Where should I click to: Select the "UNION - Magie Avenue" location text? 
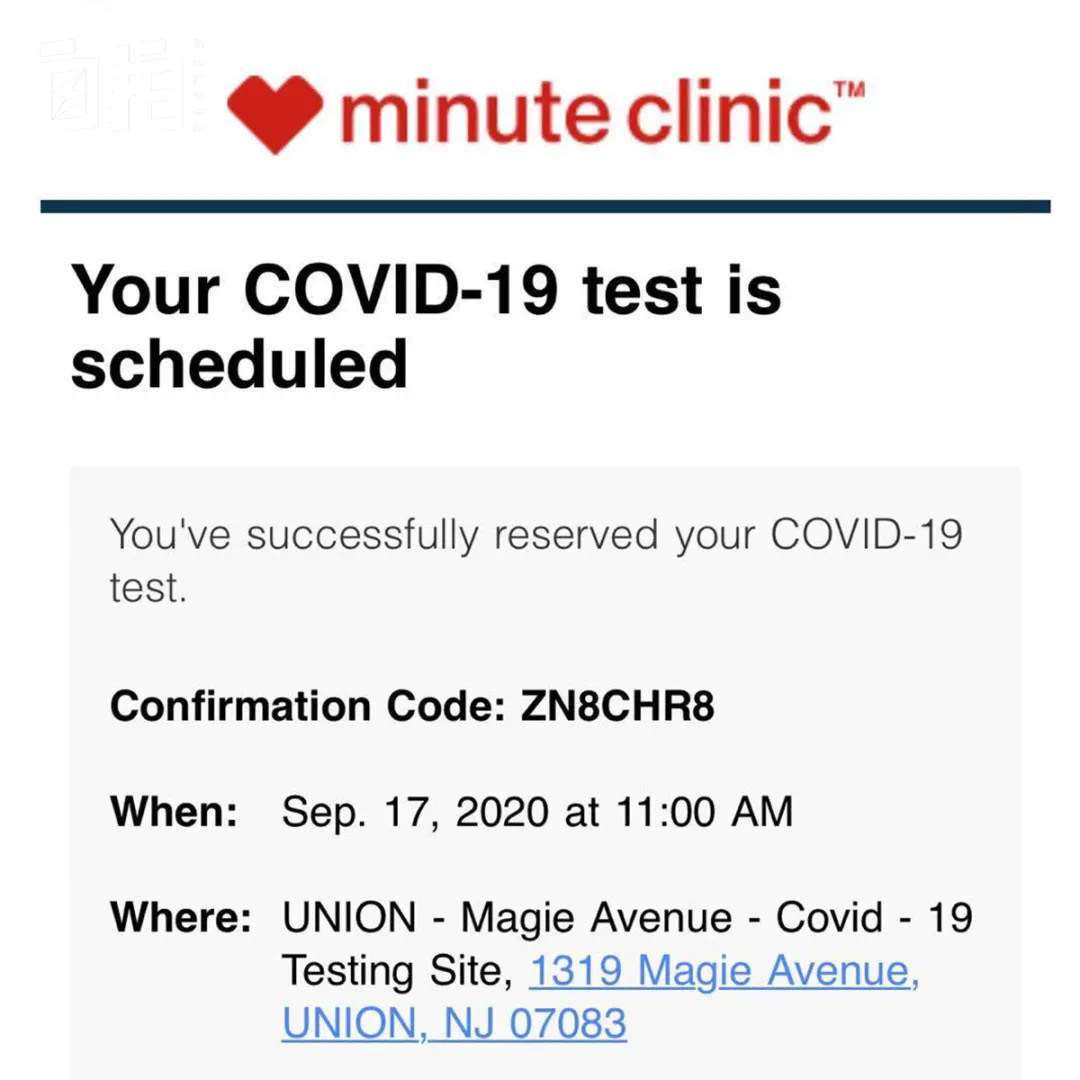pyautogui.click(x=507, y=917)
